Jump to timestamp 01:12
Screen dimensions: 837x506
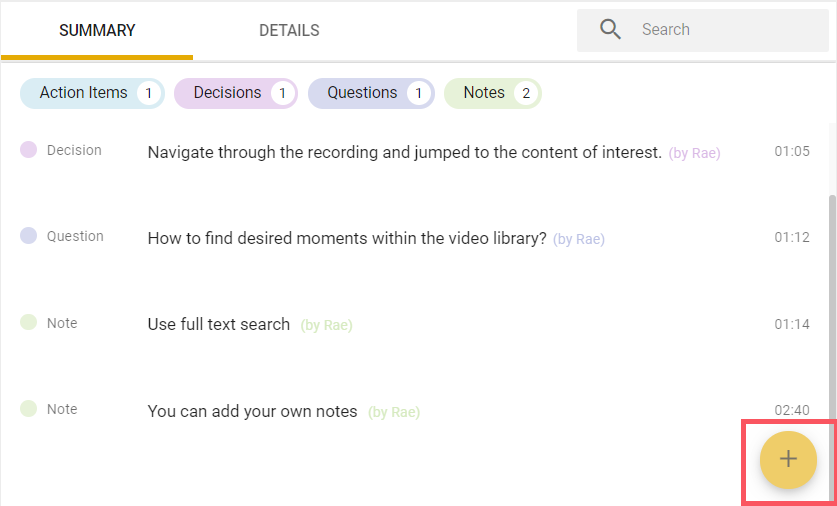(792, 238)
